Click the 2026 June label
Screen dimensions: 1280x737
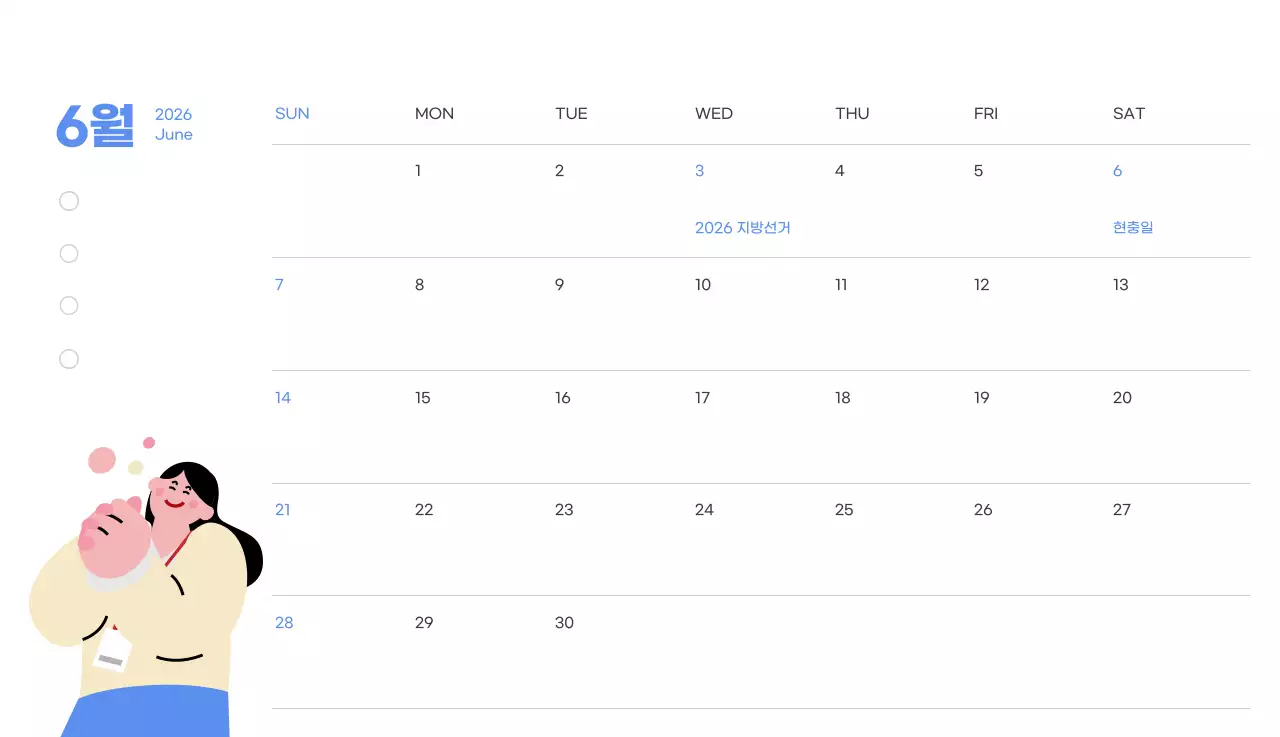point(173,124)
